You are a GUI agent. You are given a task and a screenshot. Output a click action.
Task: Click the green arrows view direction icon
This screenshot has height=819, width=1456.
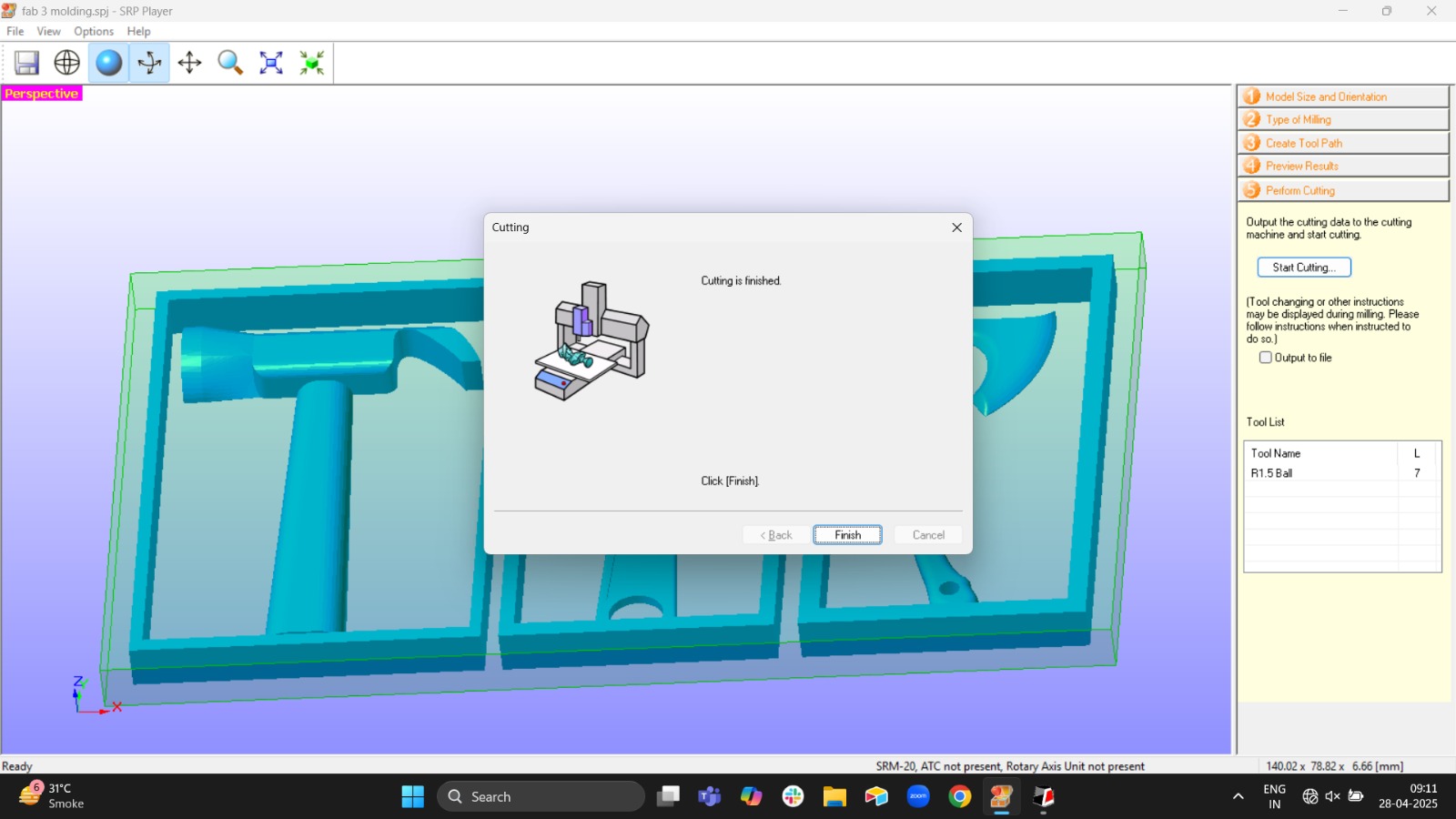[x=312, y=63]
